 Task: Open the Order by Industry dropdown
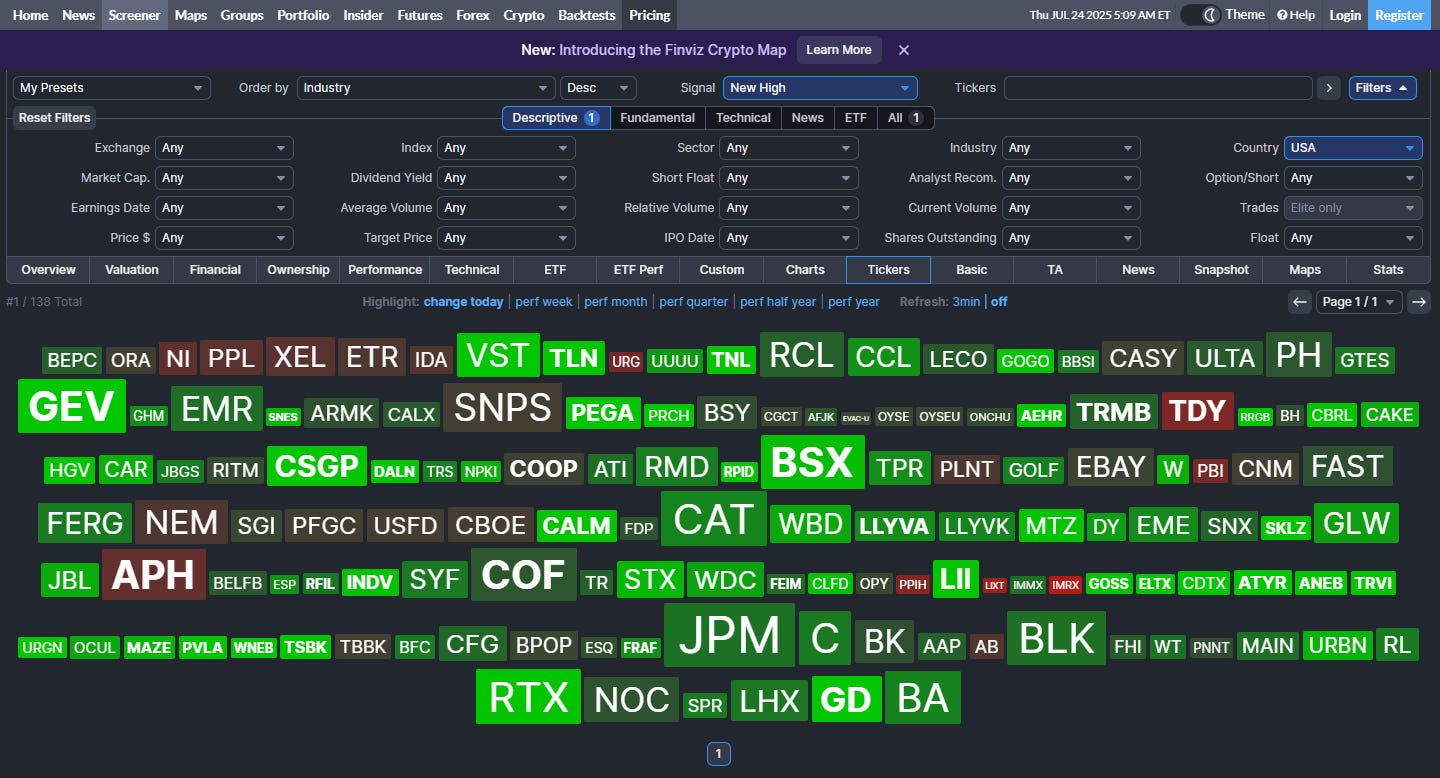point(426,88)
